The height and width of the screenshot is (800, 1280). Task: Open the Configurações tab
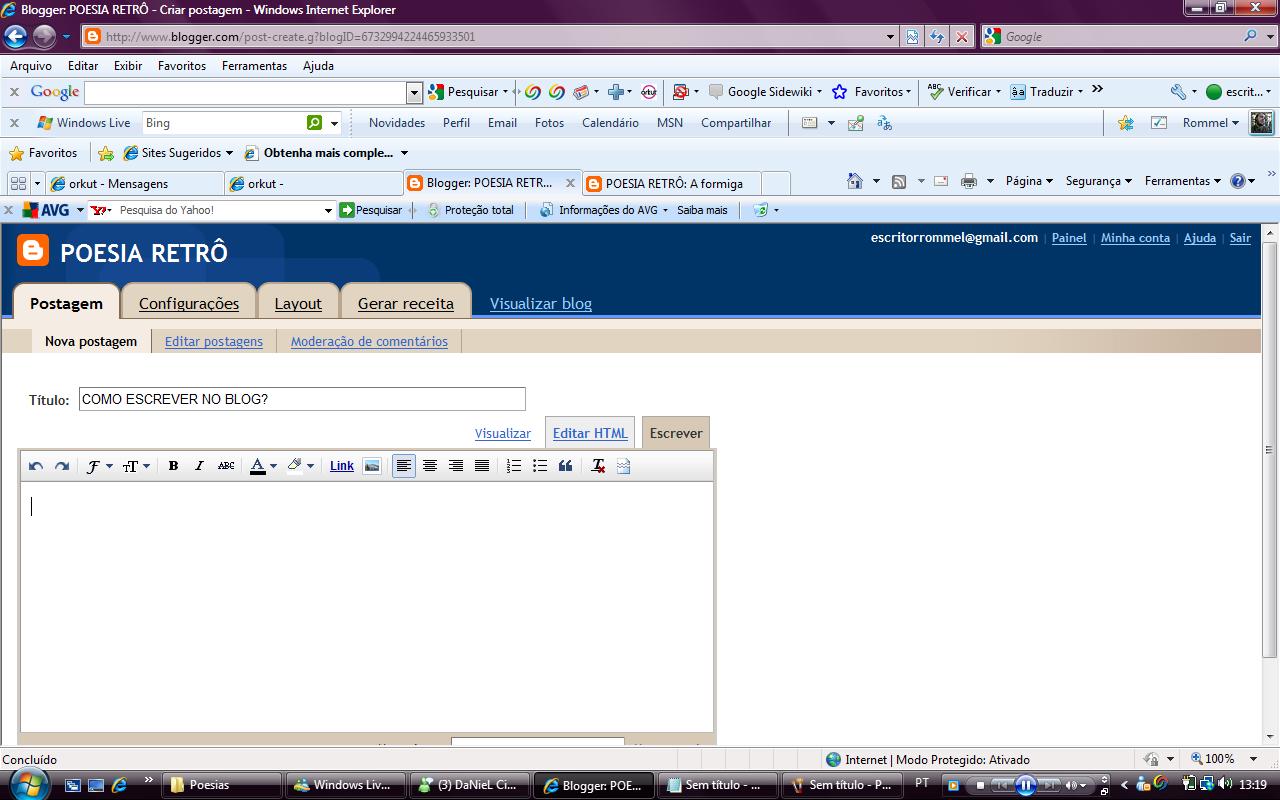point(189,303)
